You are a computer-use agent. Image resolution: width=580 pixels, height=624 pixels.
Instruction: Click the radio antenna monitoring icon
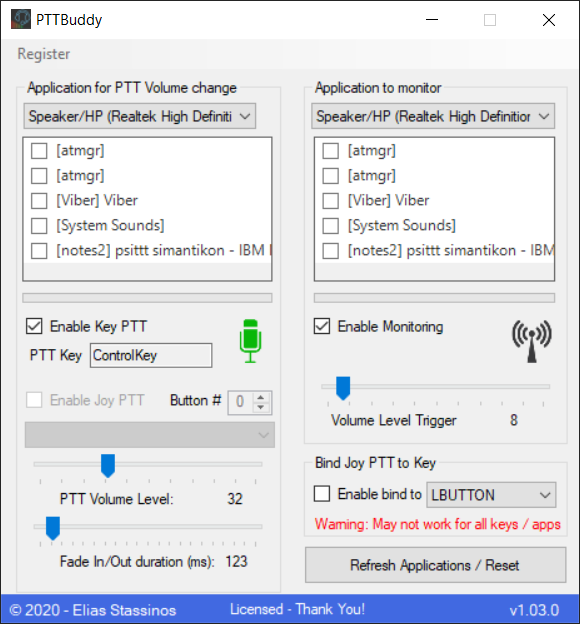coord(531,341)
